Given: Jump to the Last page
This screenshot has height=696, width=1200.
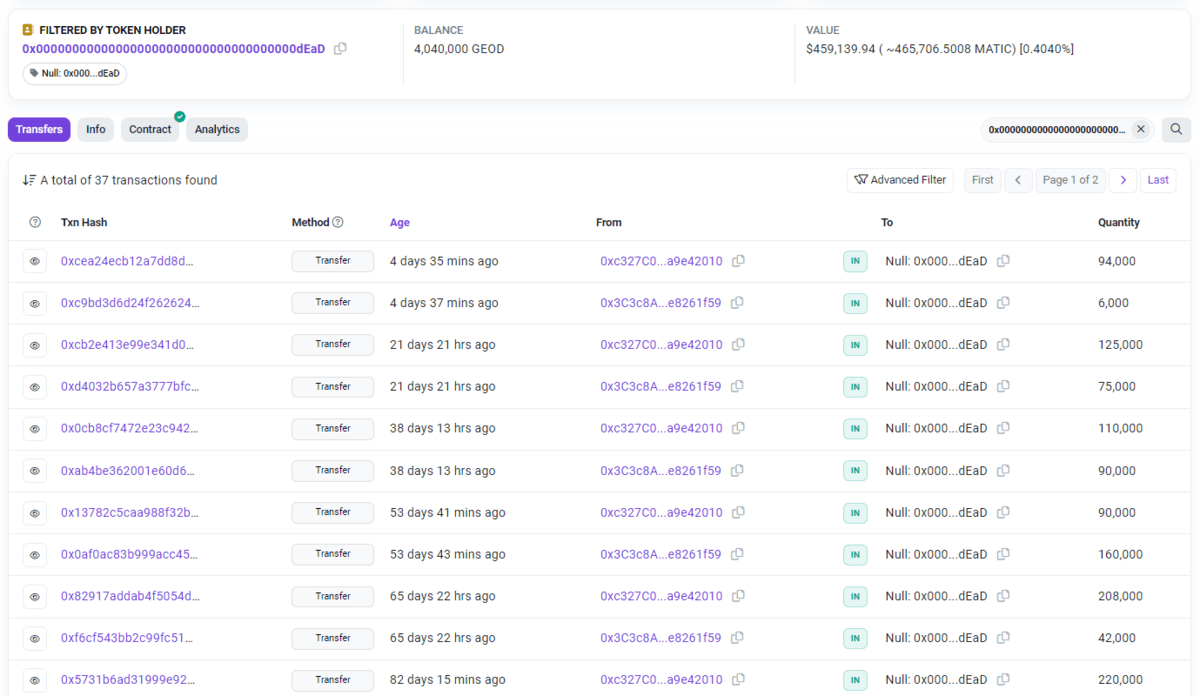Looking at the screenshot, I should coord(1158,180).
